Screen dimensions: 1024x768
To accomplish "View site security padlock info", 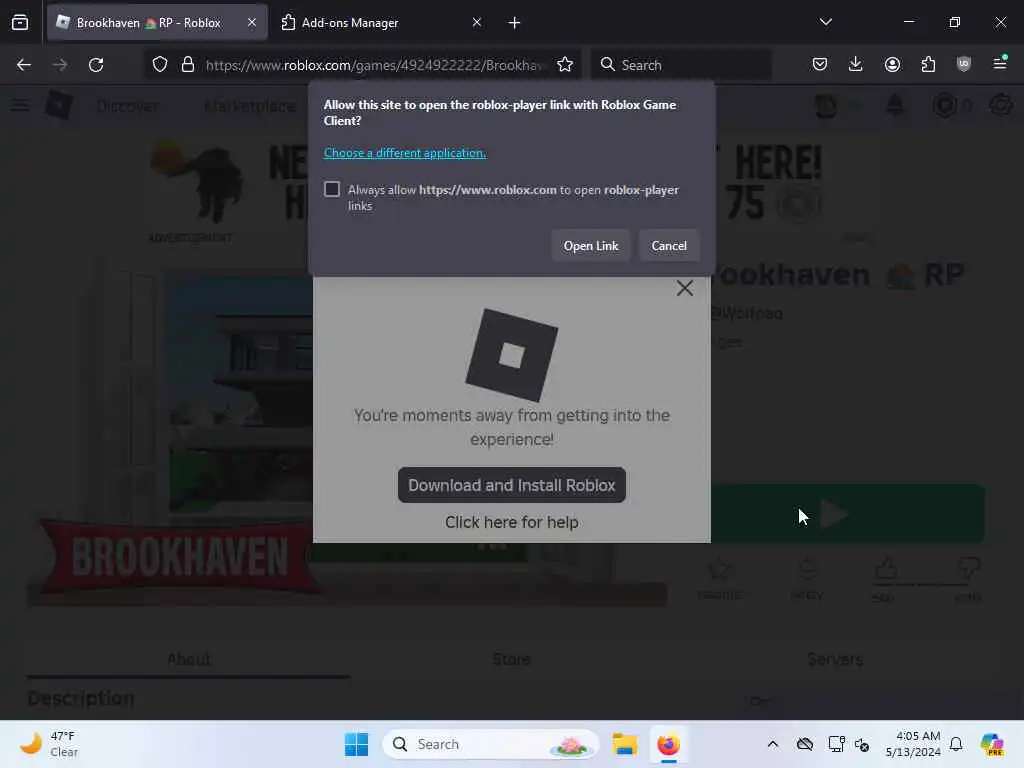I will [188, 64].
